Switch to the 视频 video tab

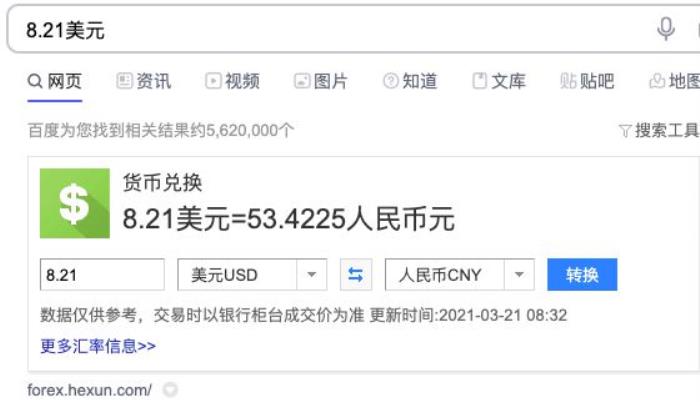point(232,82)
